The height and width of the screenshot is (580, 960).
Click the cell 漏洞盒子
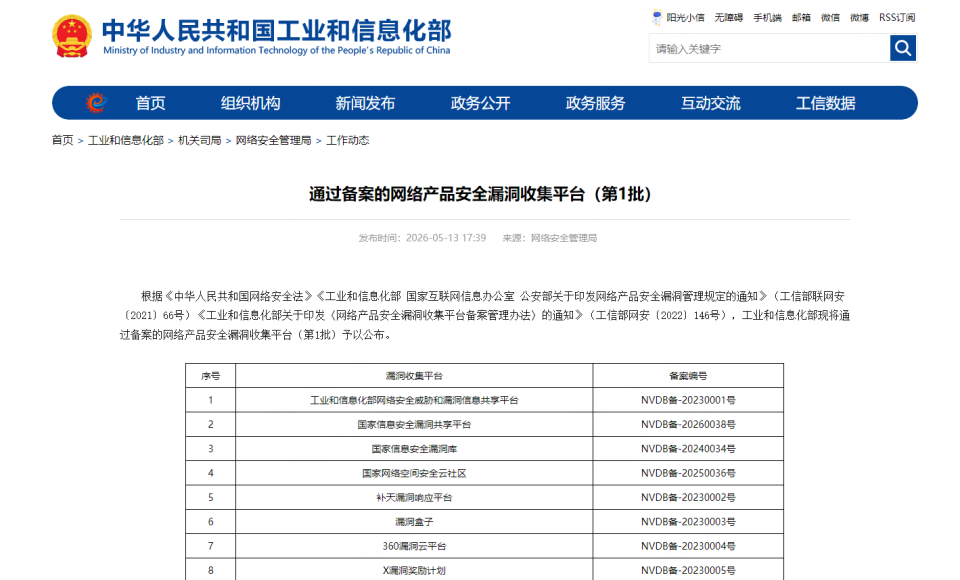[414, 522]
